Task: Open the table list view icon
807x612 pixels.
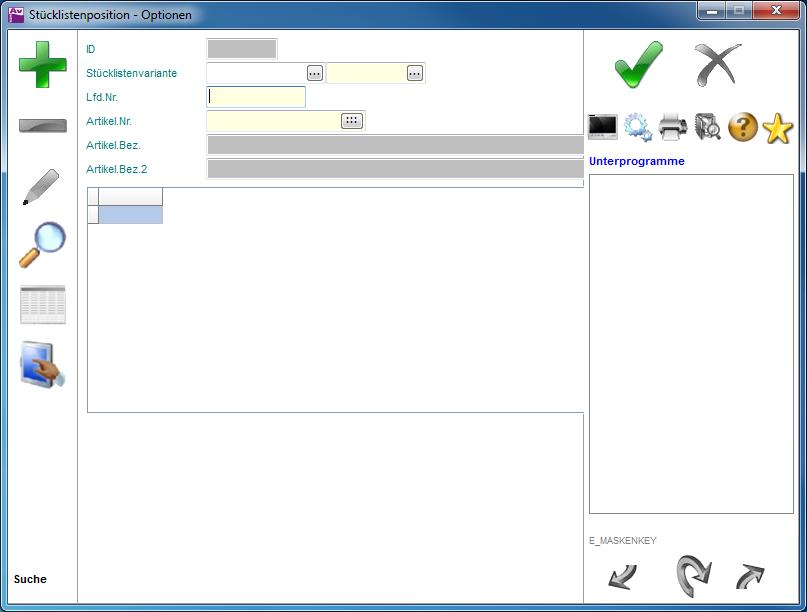Action: click(42, 305)
